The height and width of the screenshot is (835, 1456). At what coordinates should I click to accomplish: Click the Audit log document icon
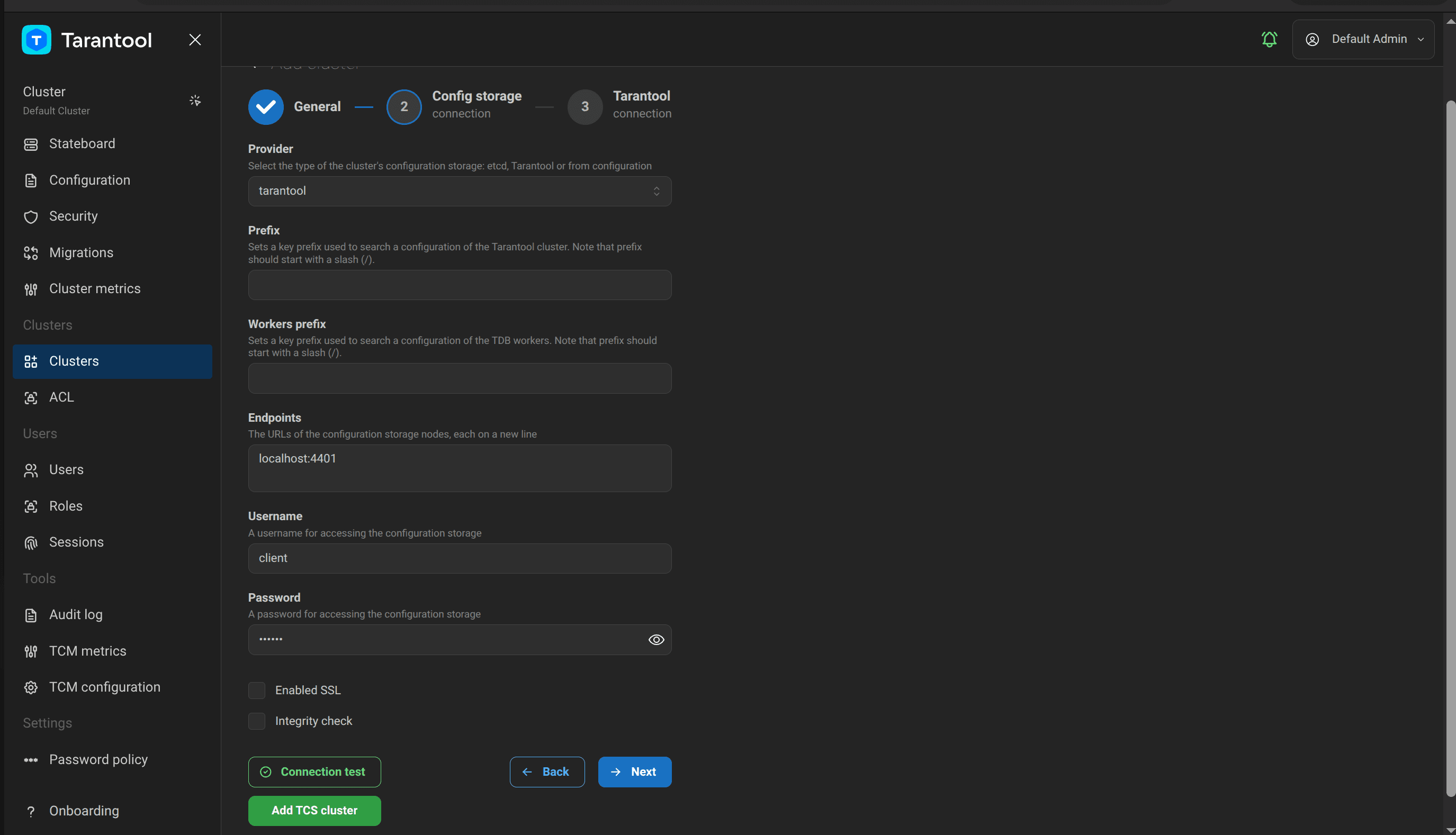coord(31,615)
